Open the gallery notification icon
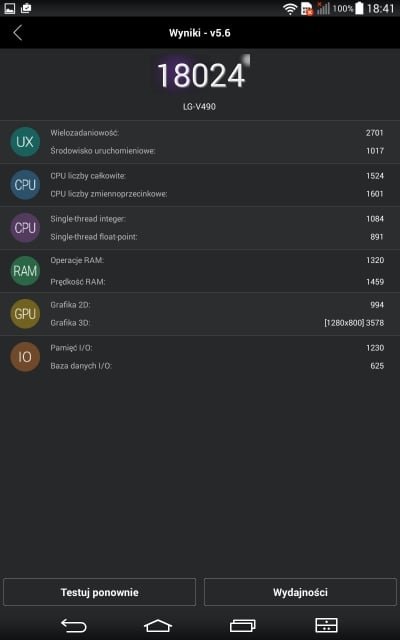Screen dimensions: 400x640 coord(9,8)
